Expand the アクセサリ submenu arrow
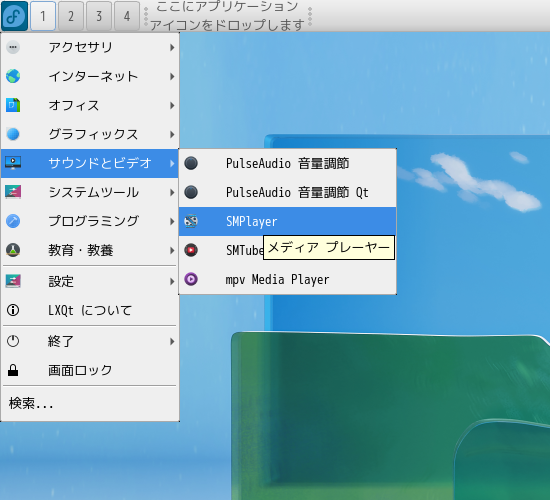This screenshot has width=550, height=500. [172, 47]
